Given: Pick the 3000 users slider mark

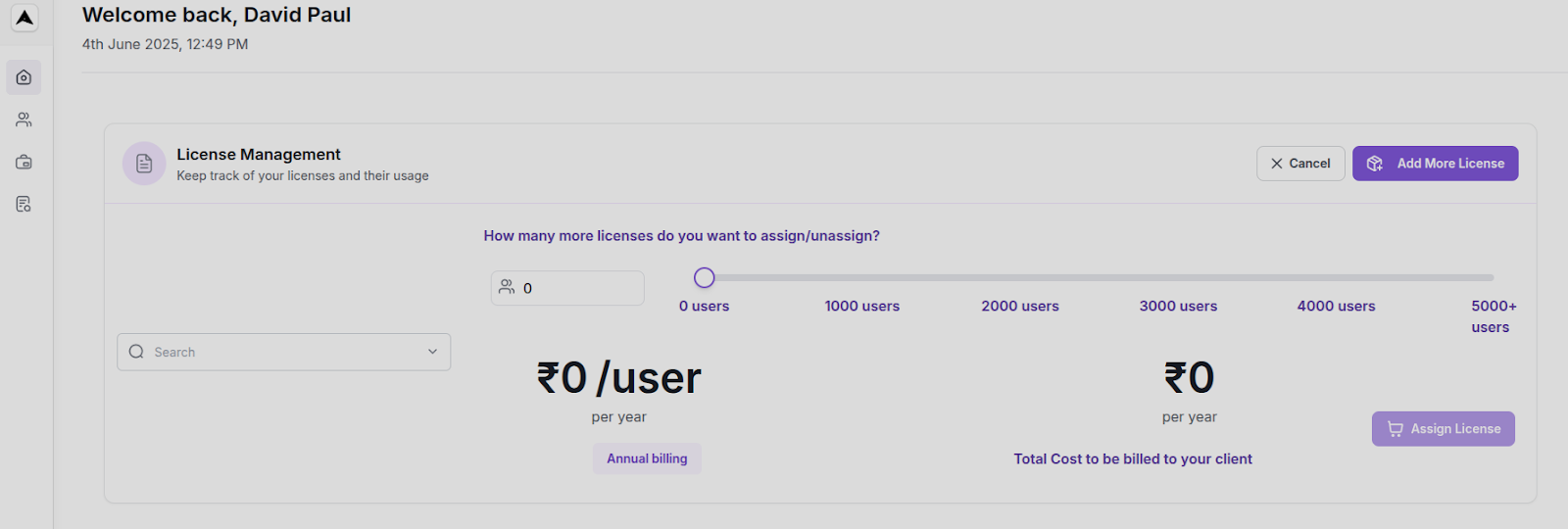Looking at the screenshot, I should coord(1178,278).
